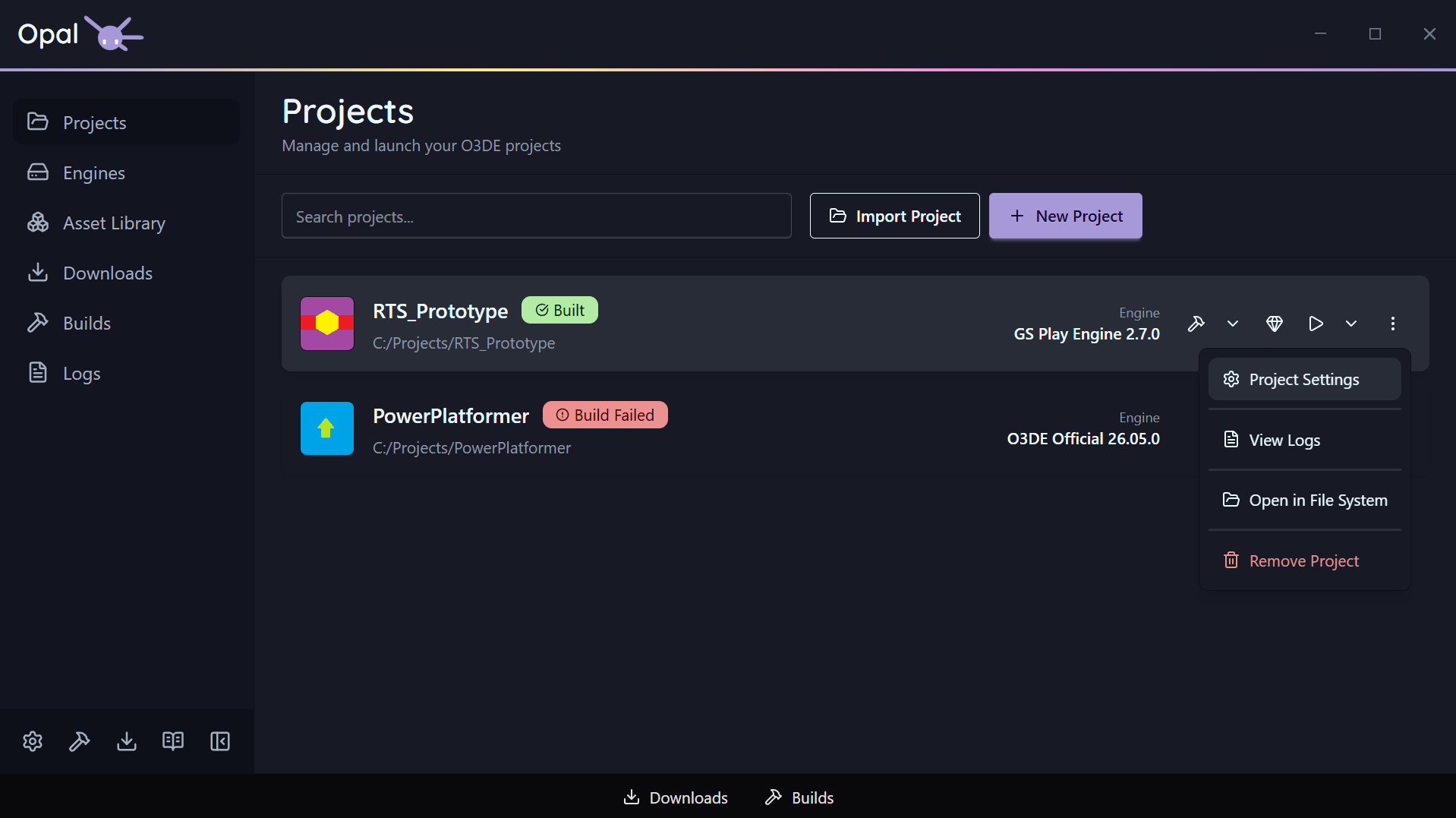Open Logs in the sidebar

(x=126, y=373)
